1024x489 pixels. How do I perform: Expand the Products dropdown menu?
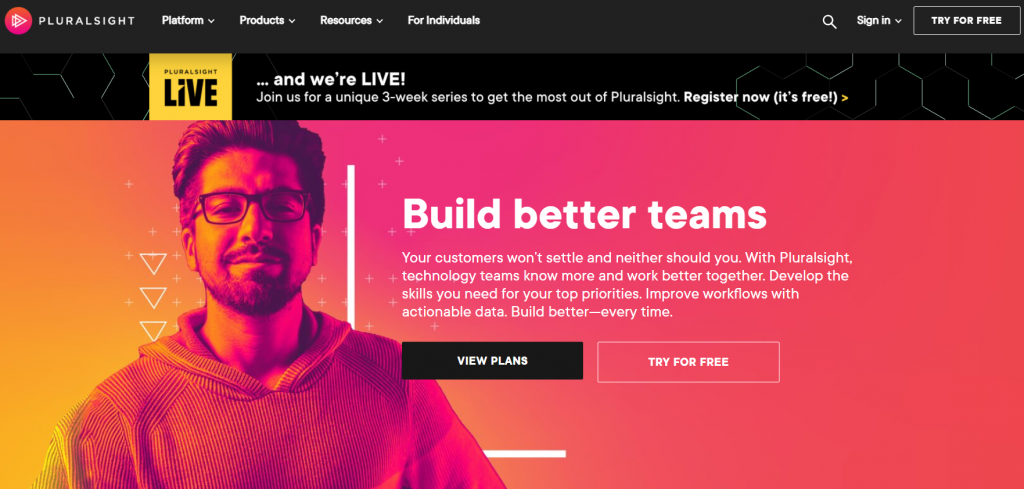267,20
